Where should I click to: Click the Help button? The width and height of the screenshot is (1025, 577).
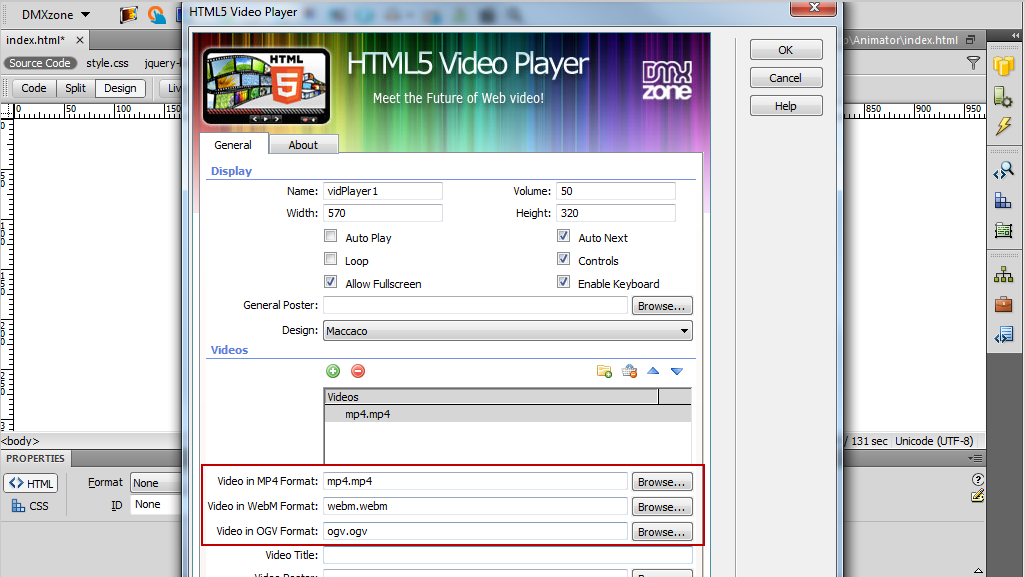pos(786,106)
